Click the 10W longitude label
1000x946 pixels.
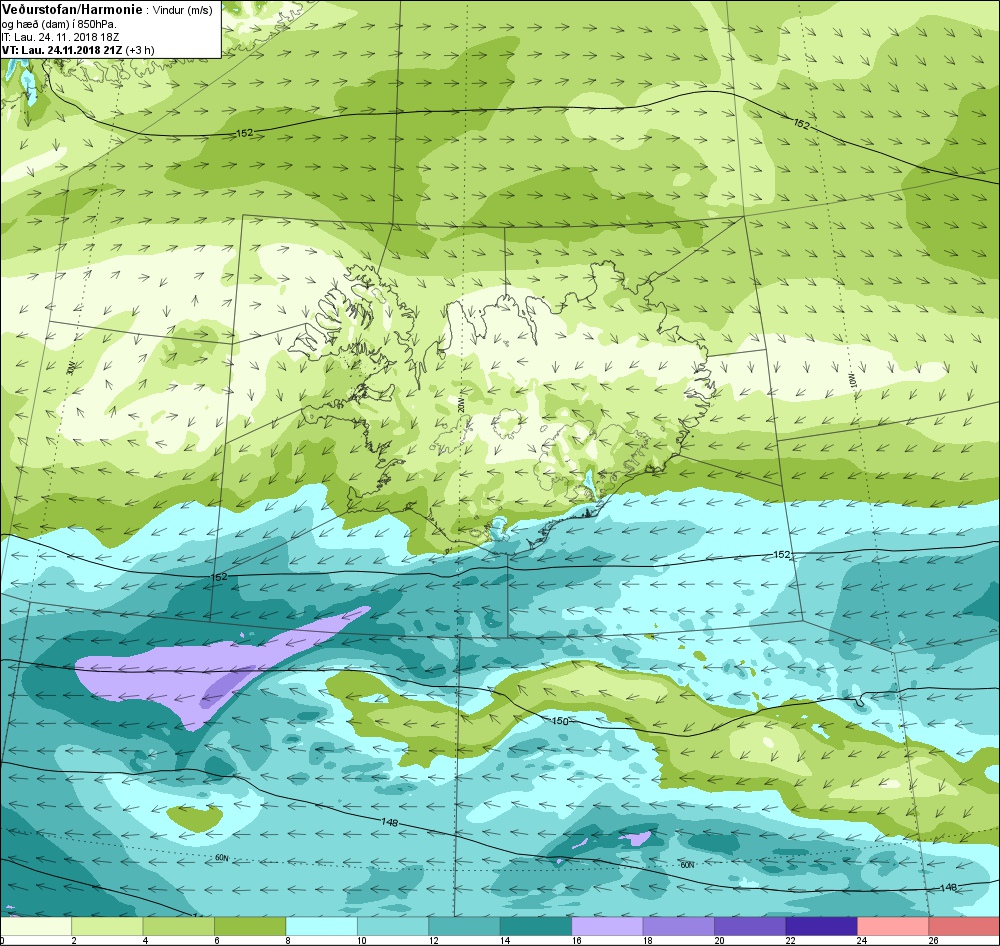tap(853, 380)
